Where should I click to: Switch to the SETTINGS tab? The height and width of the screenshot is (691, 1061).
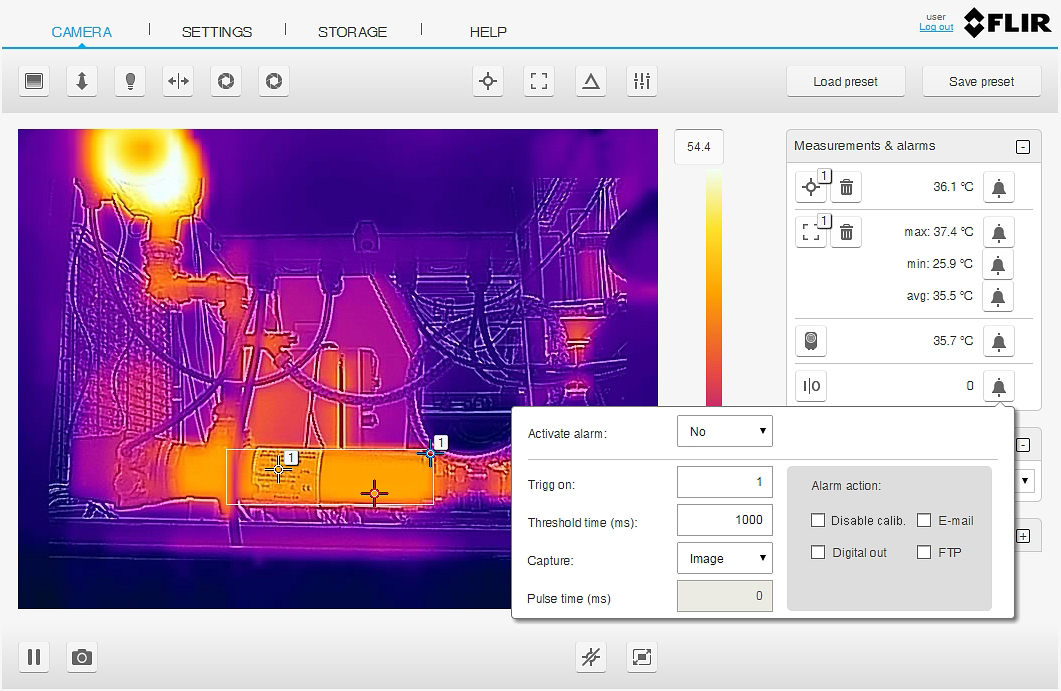pos(217,32)
